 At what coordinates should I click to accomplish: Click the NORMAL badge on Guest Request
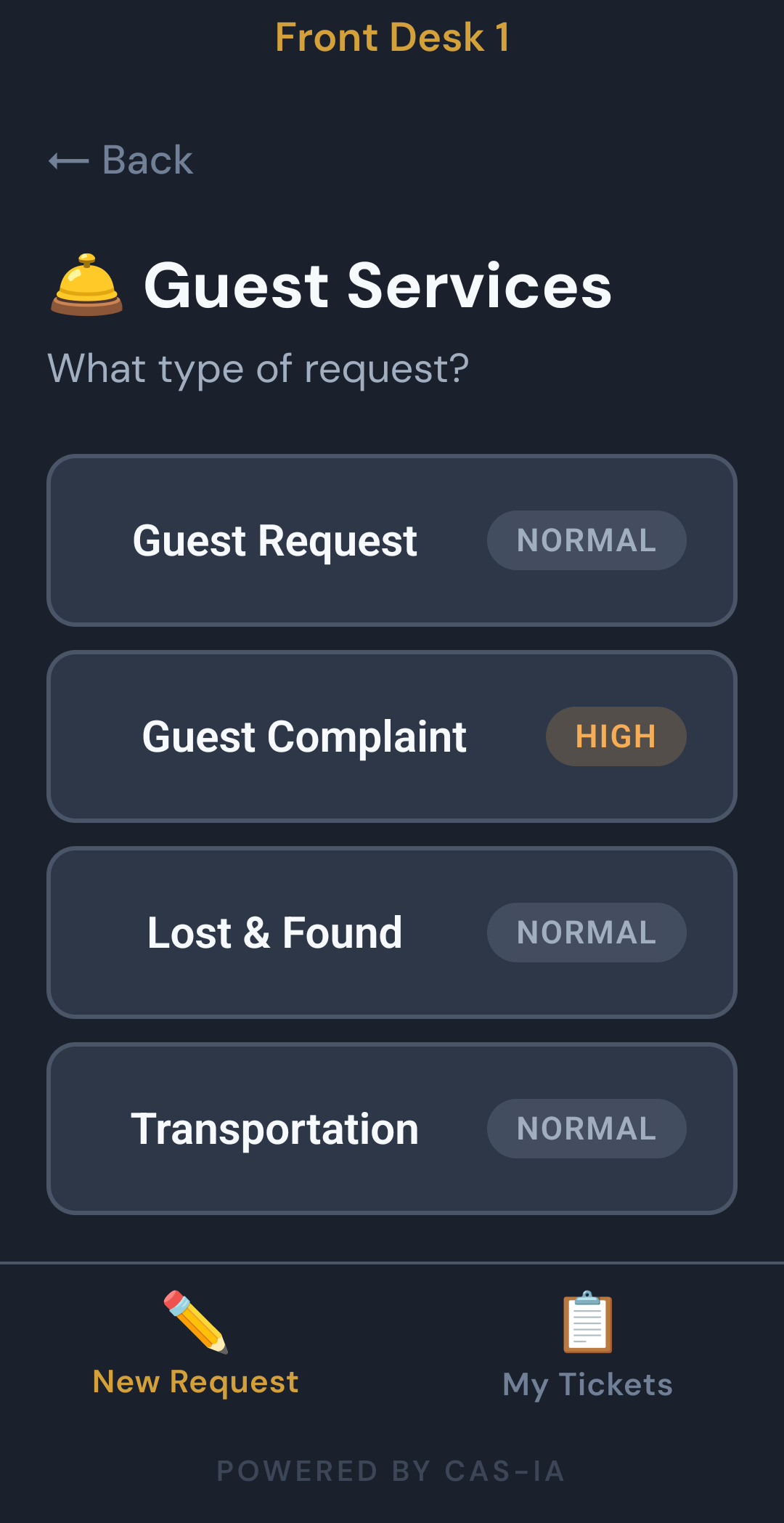point(586,540)
